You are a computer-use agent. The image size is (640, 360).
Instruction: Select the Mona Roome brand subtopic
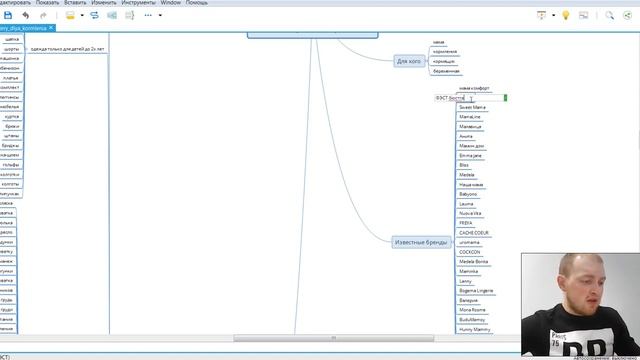(472, 310)
